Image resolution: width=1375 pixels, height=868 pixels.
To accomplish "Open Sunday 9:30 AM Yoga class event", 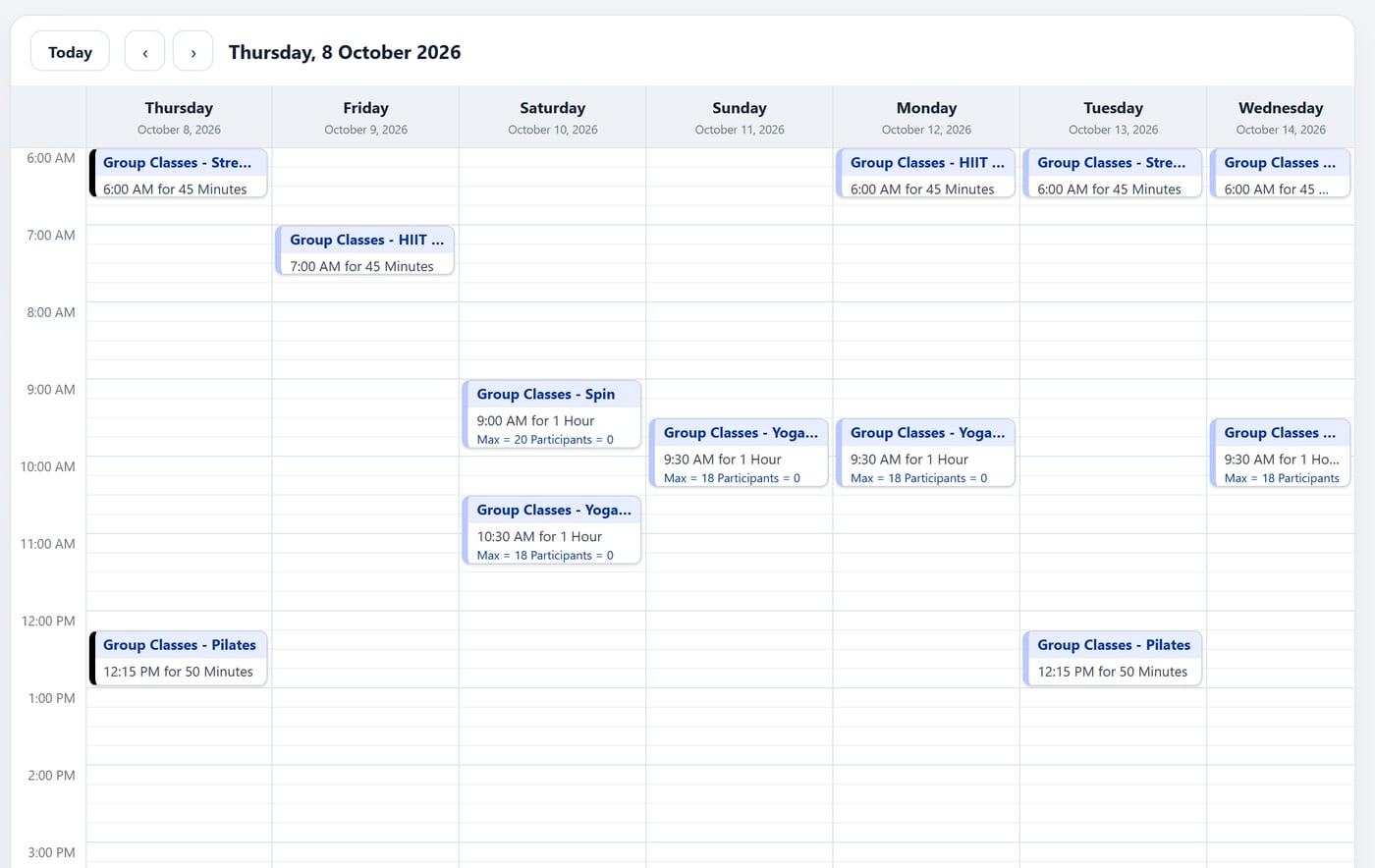I will point(739,454).
